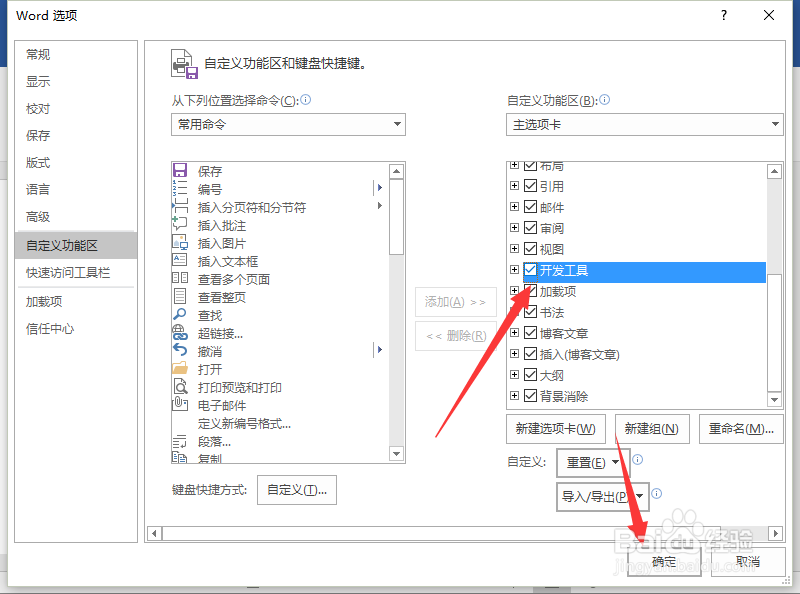800x594 pixels.
Task: Click the 电子邮件 email attachment icon
Action: (182, 405)
